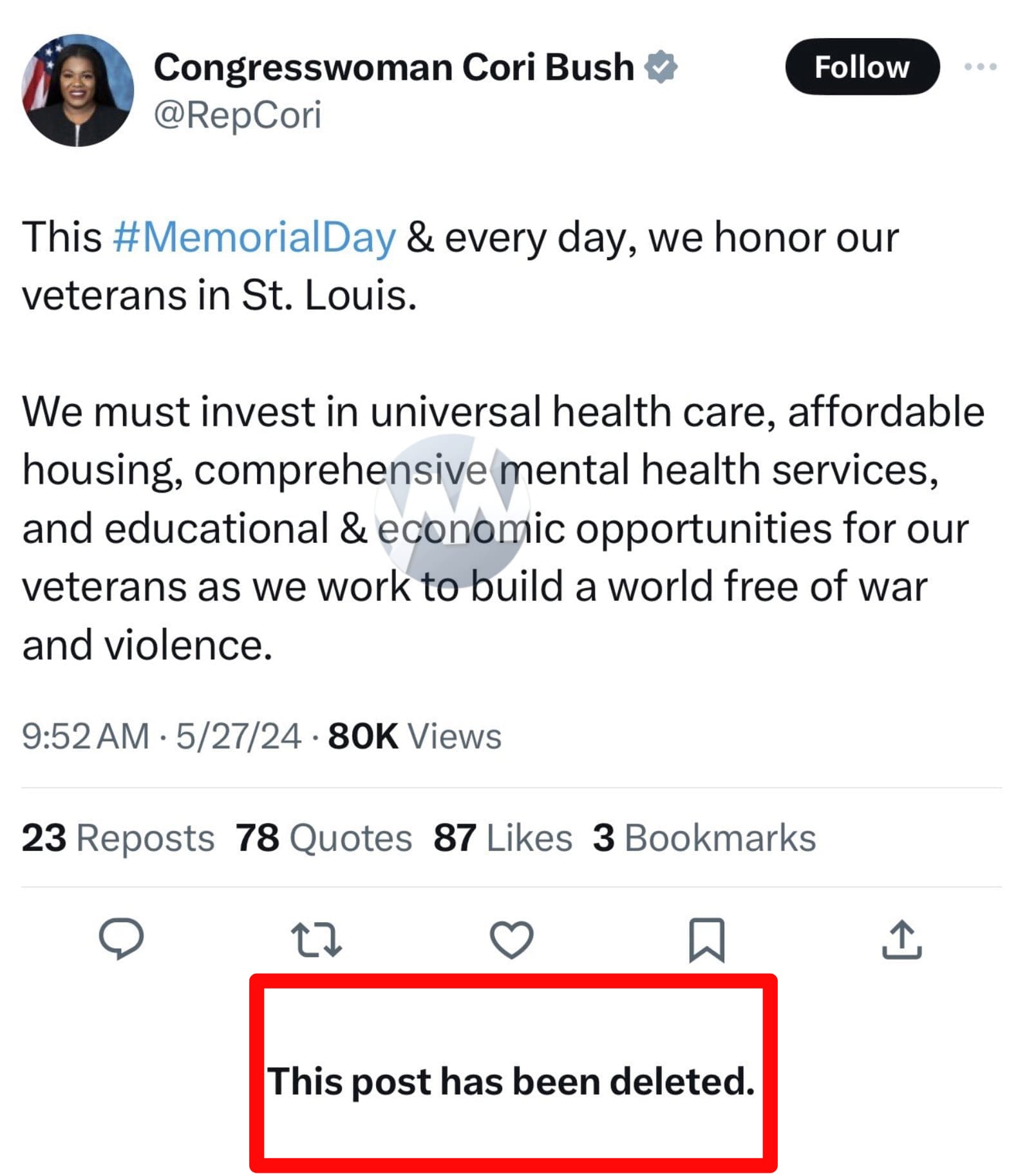This screenshot has height=1176, width=1027.
Task: Bookmark the post using the bookmark icon
Action: coord(706,940)
